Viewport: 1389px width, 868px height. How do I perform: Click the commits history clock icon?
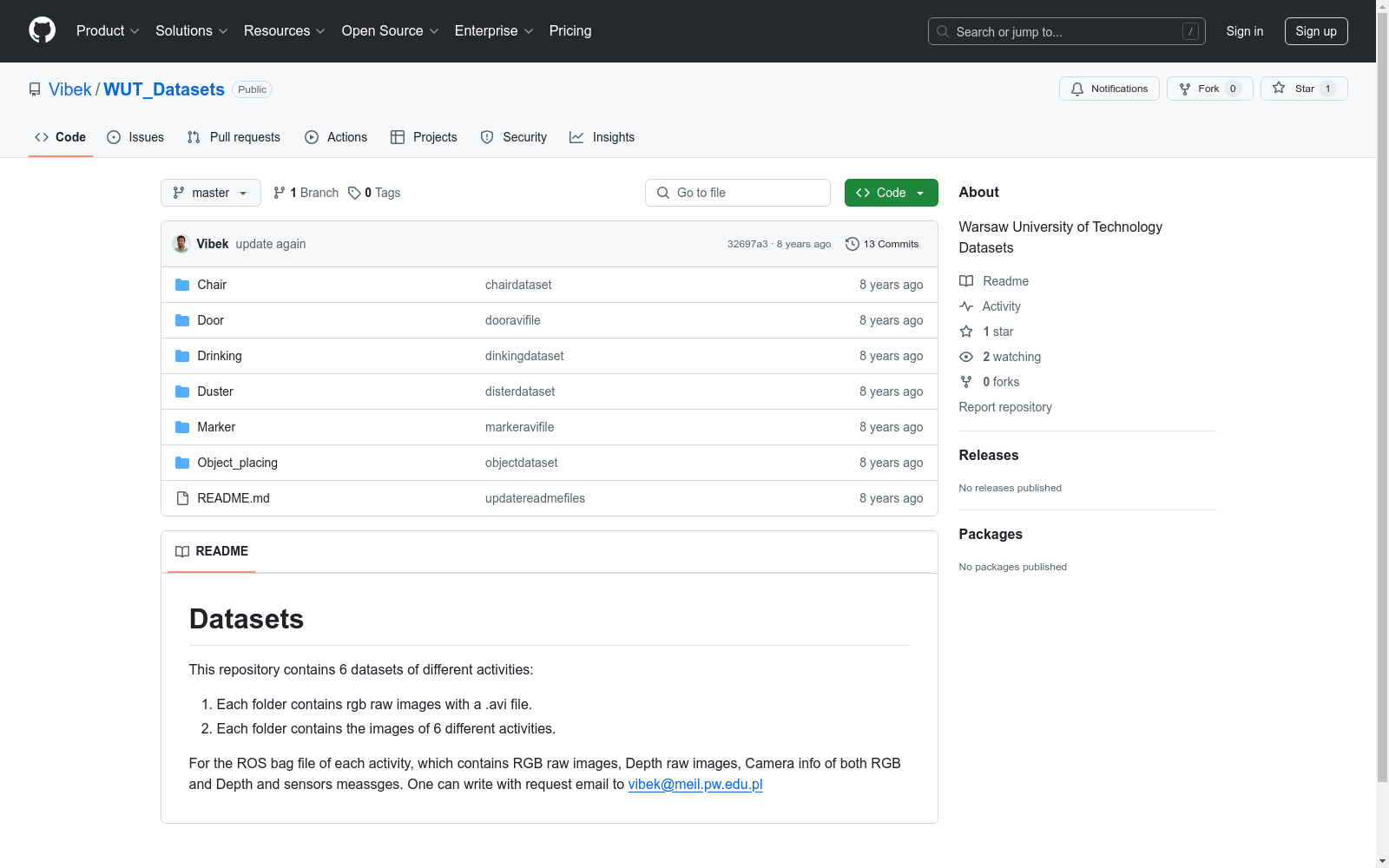(852, 244)
